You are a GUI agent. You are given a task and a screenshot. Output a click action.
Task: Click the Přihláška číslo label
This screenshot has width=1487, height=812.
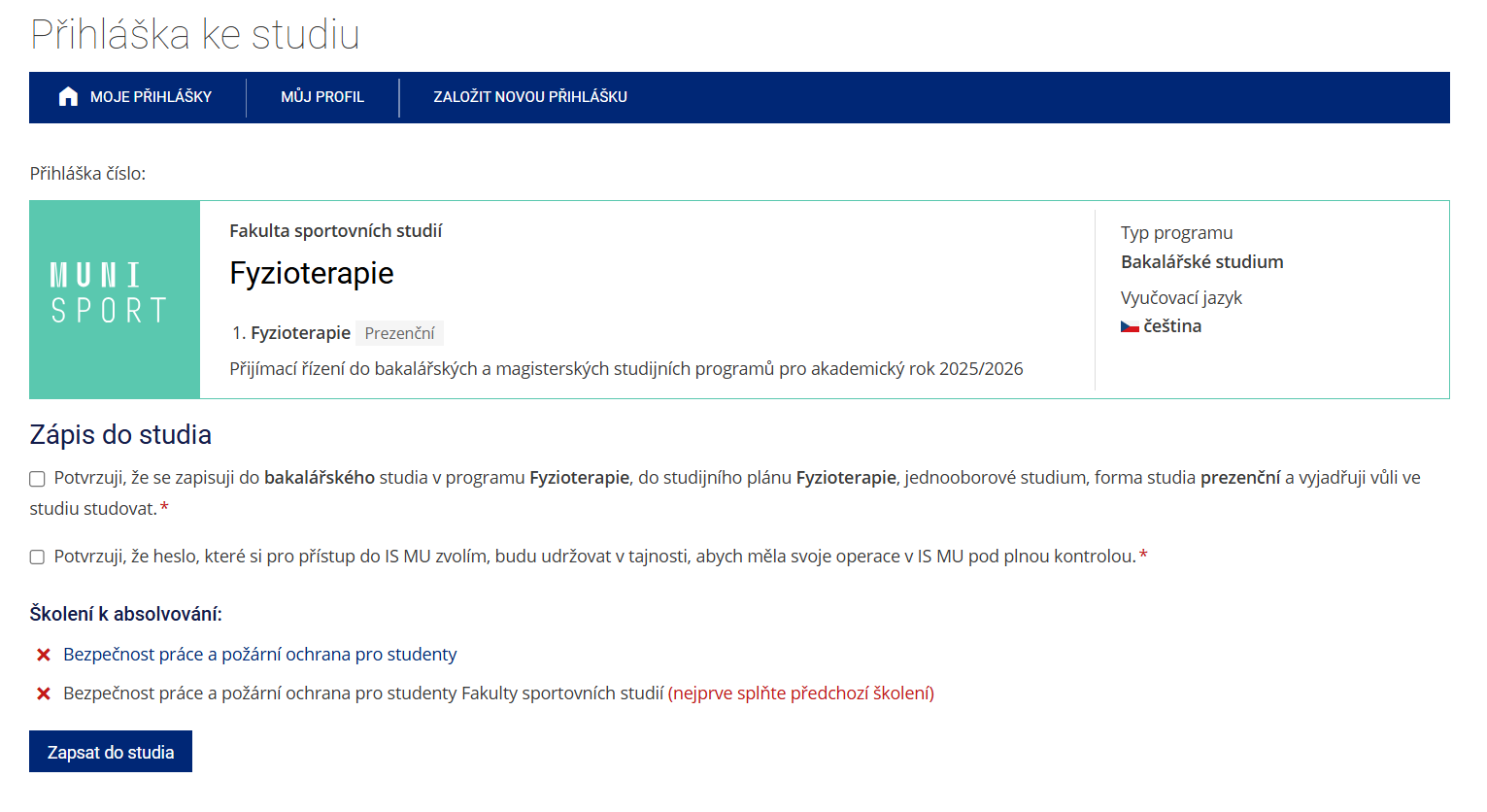[87, 174]
